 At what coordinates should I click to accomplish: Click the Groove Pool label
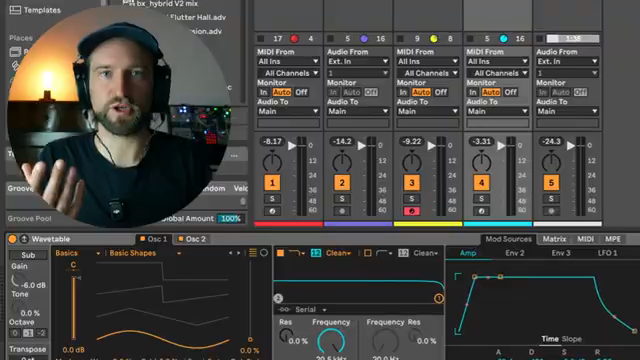[x=29, y=218]
